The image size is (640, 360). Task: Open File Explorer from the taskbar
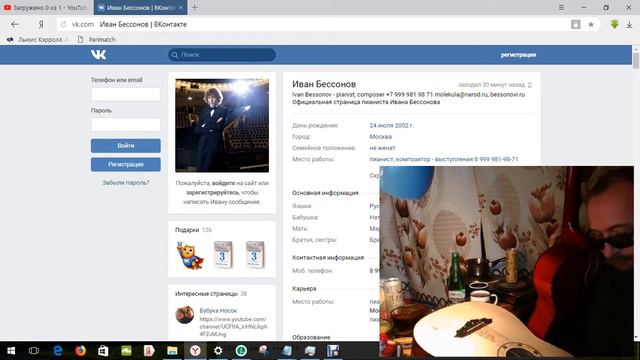coord(172,351)
